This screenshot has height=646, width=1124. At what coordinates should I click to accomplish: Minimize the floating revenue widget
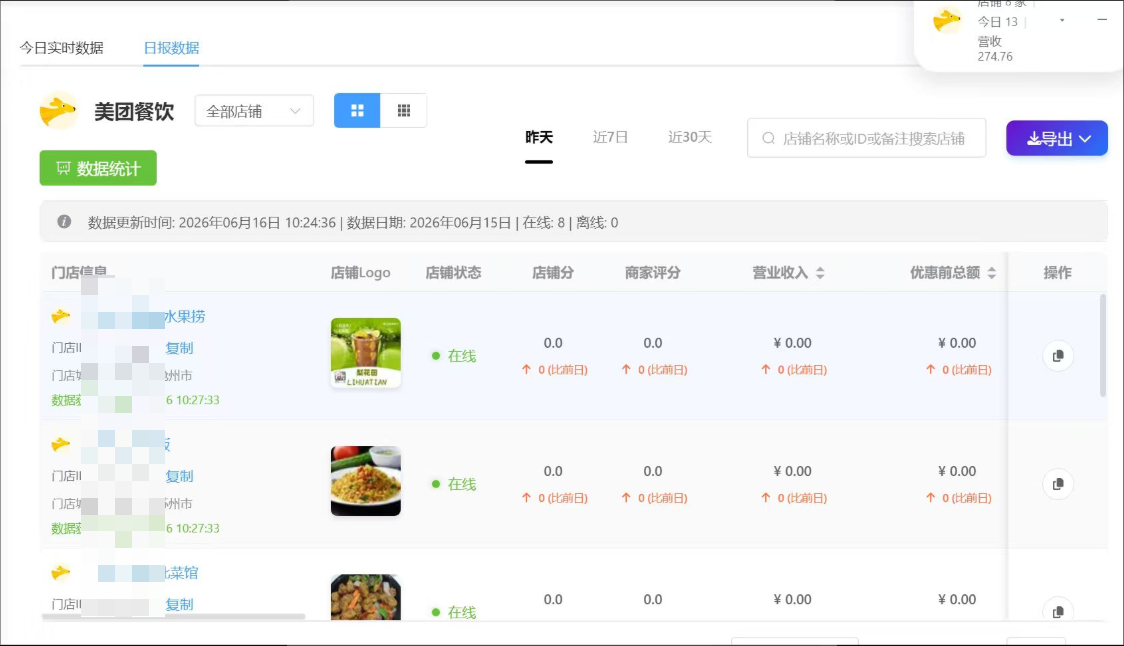coord(1102,19)
